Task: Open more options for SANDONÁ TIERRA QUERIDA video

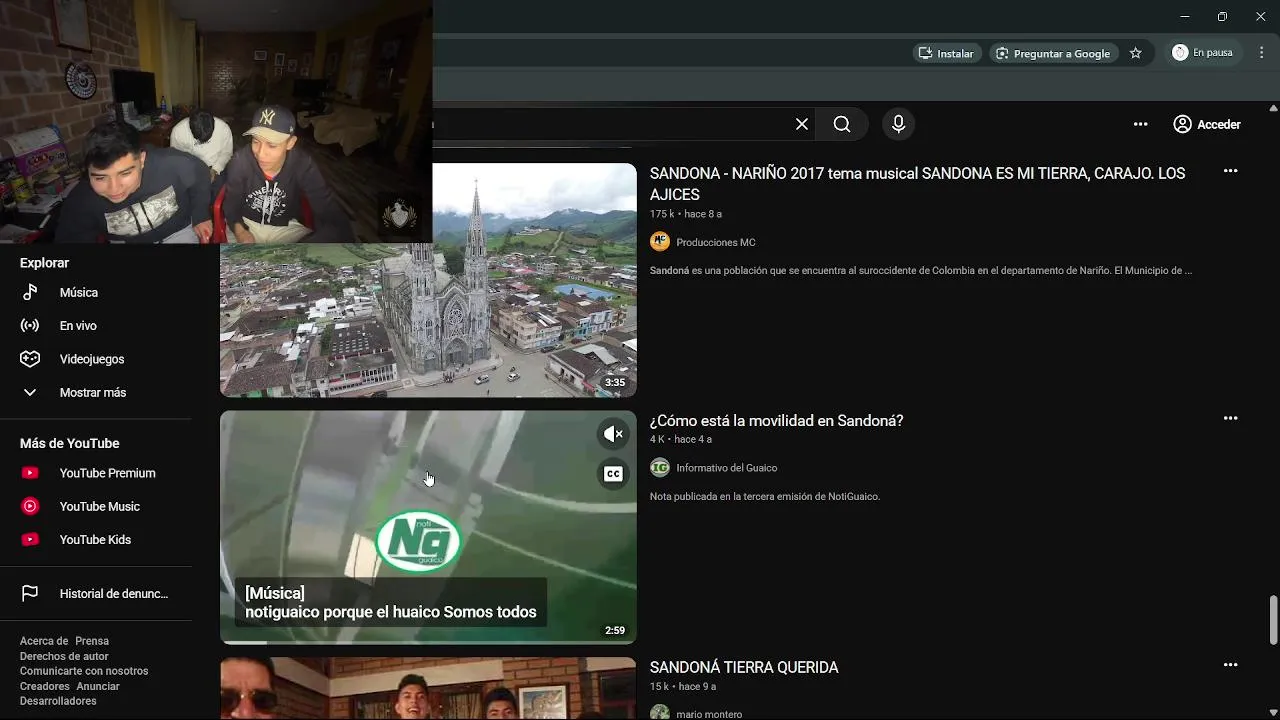Action: pos(1231,665)
